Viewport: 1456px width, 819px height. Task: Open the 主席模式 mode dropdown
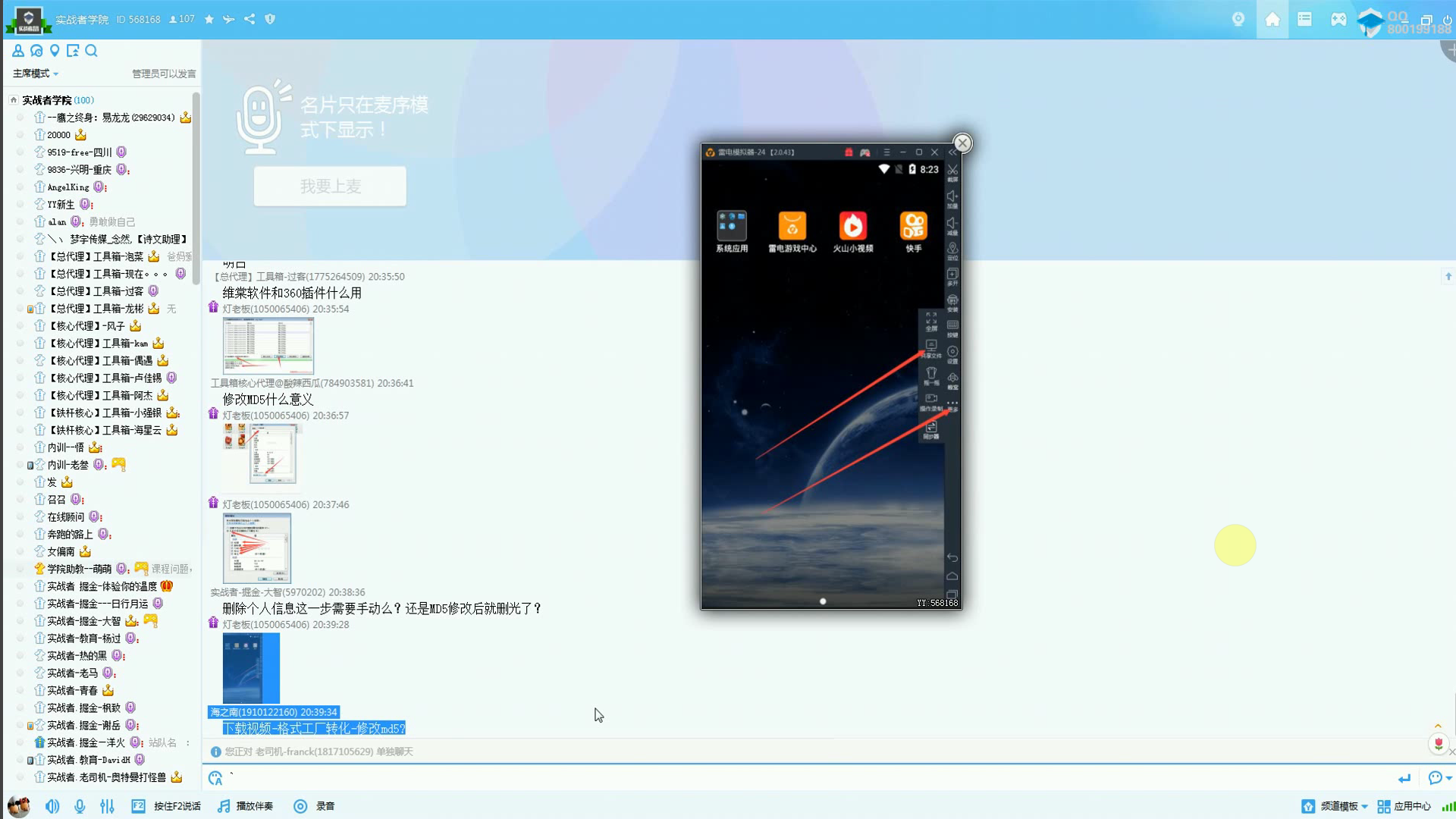(x=36, y=74)
